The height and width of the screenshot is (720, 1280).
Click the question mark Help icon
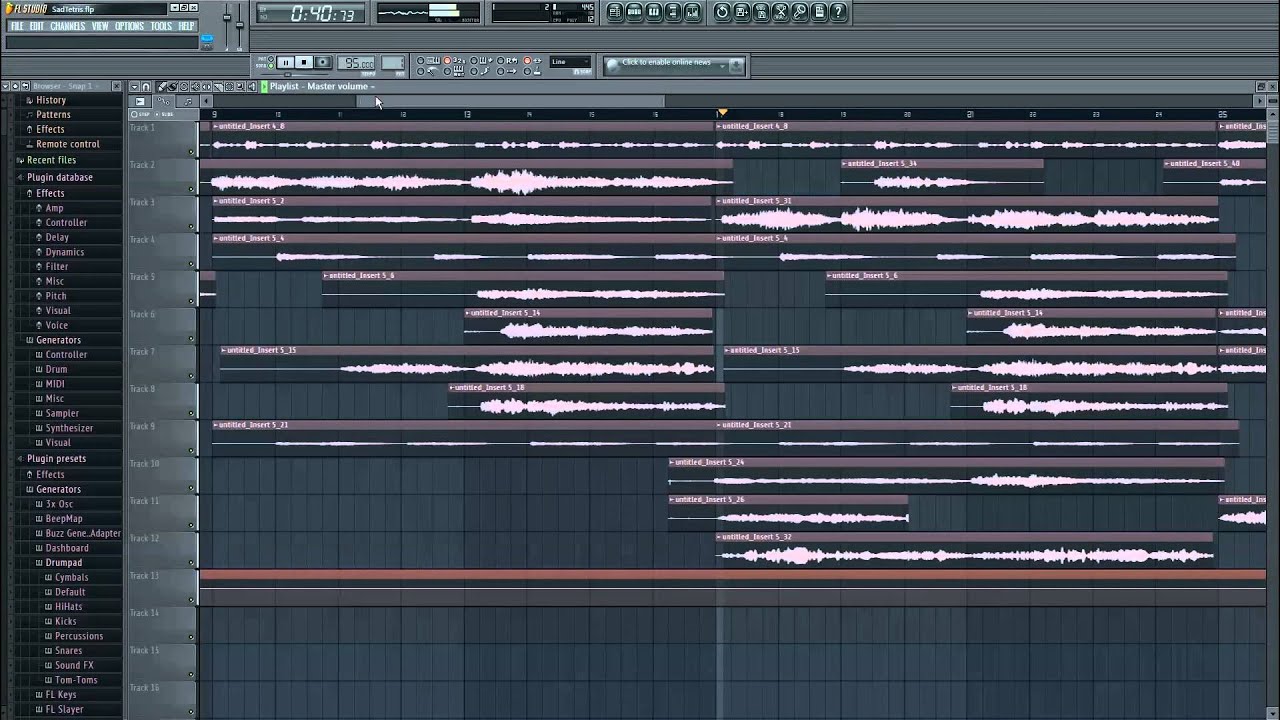(x=838, y=12)
